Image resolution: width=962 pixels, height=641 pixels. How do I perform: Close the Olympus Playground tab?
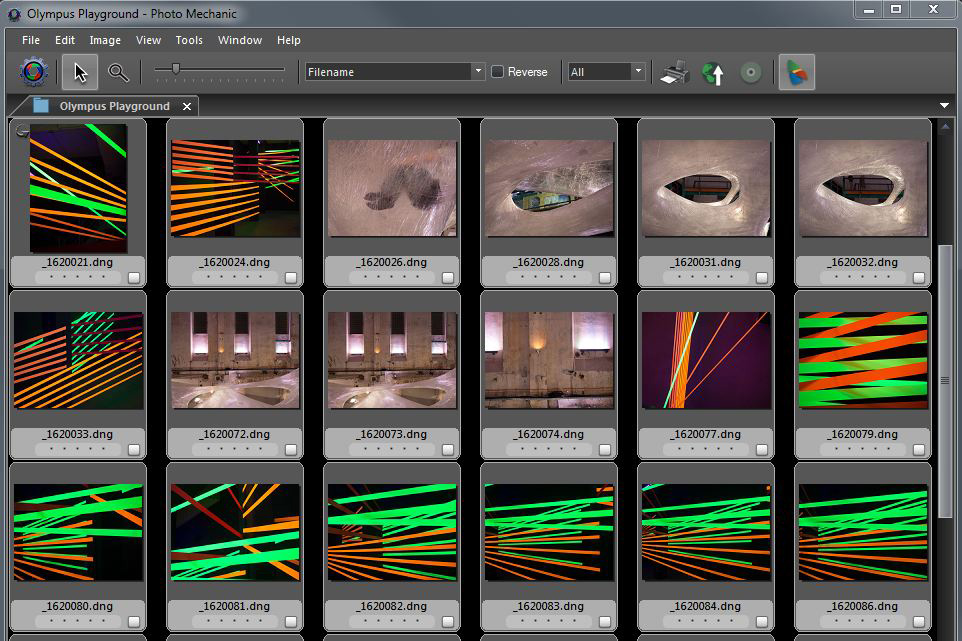tap(187, 106)
